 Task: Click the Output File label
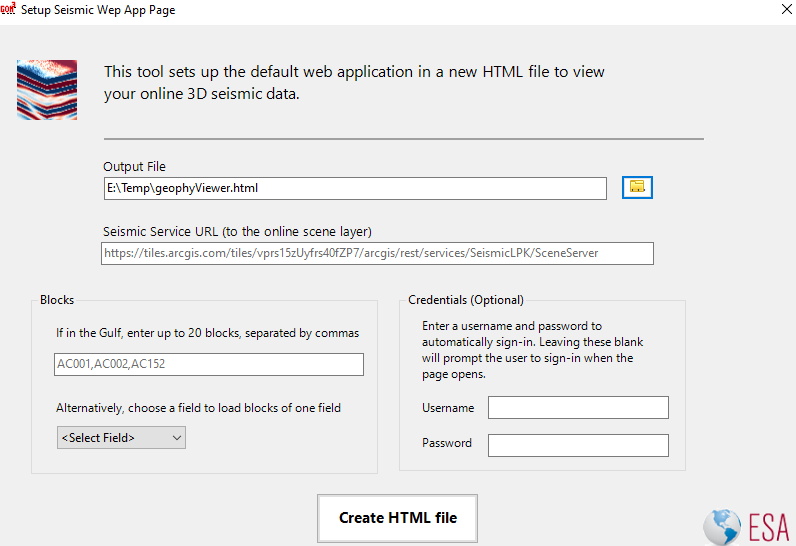[134, 166]
